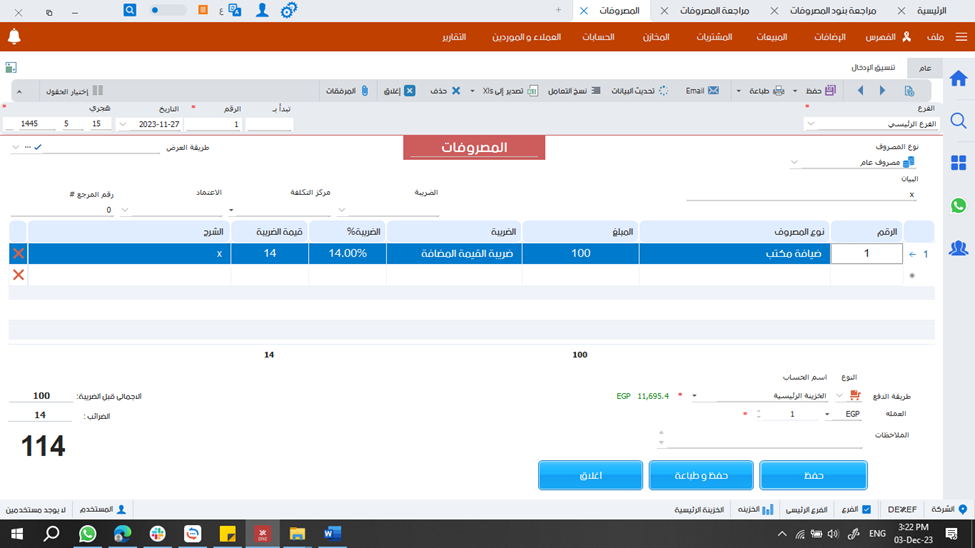This screenshot has height=548, width=975.
Task: Toggle the switch in the title bar
Action: pos(168,10)
